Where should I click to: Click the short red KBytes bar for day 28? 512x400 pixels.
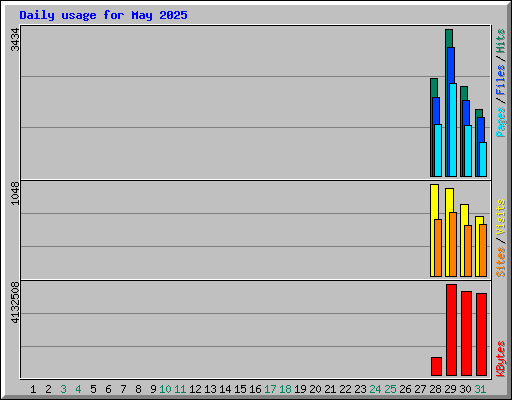[436, 366]
